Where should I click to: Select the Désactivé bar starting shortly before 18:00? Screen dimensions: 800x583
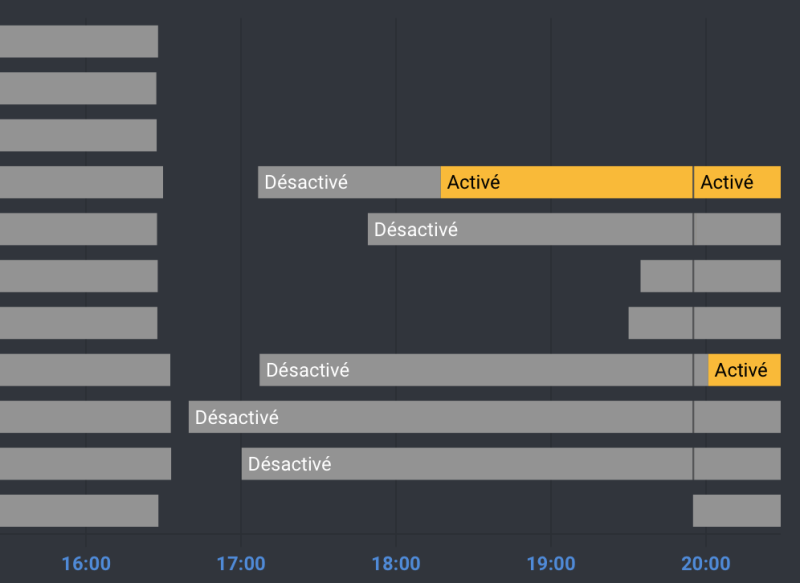pos(530,229)
